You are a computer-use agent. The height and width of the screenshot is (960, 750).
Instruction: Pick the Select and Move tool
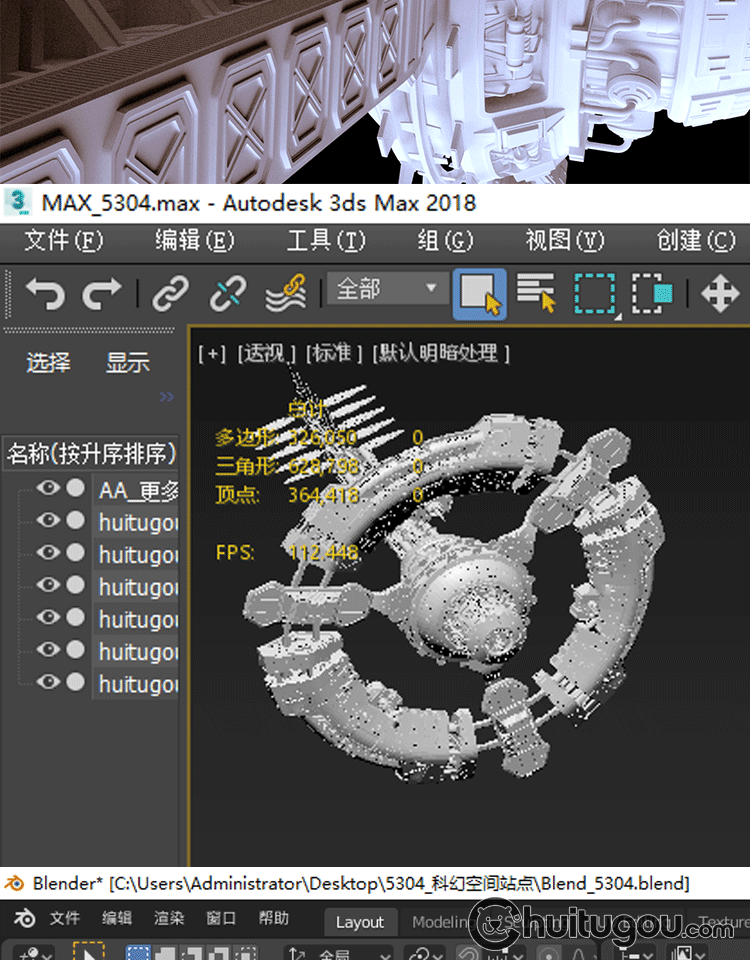click(x=719, y=294)
